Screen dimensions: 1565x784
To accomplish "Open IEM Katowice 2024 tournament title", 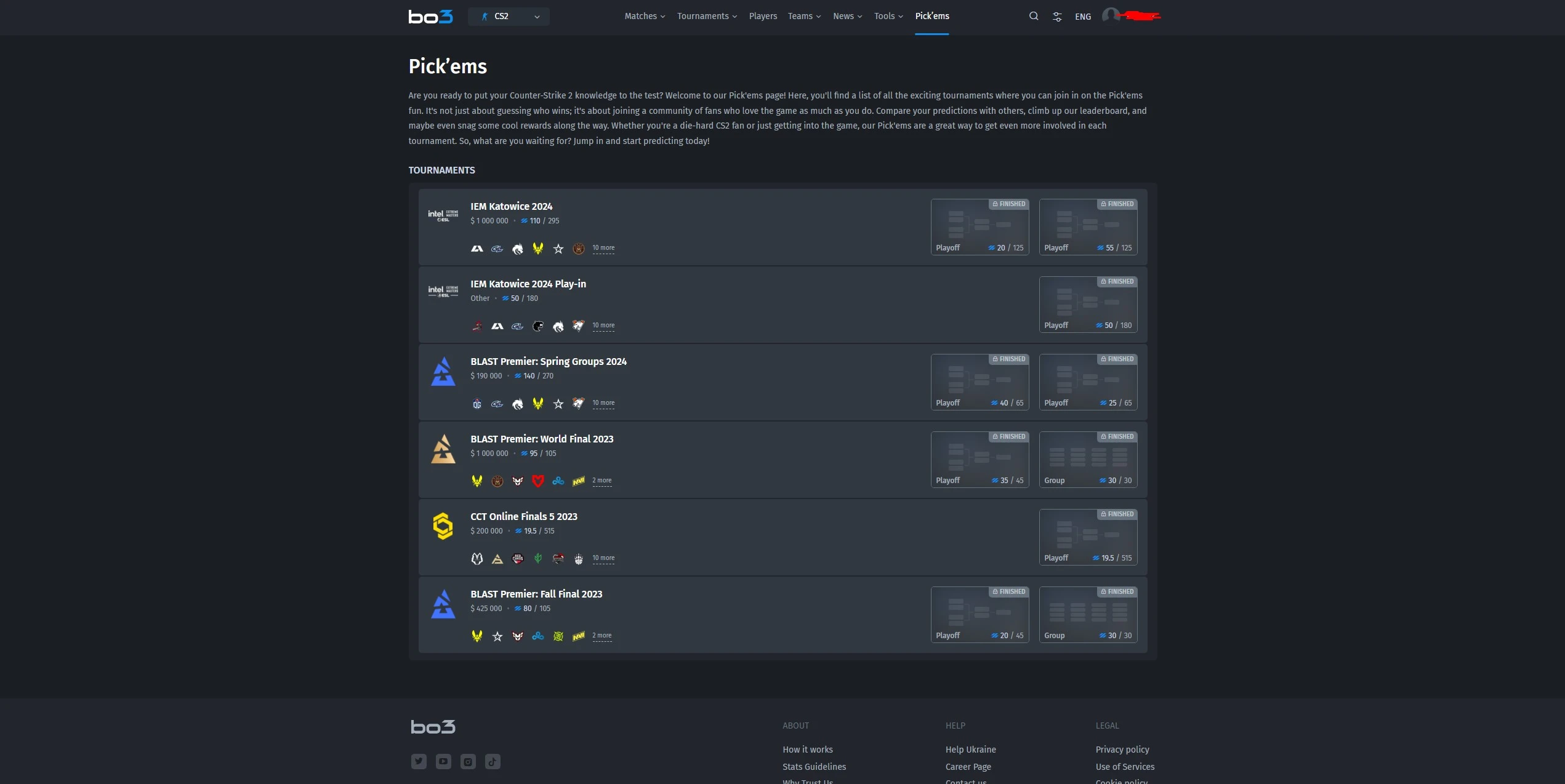I will coord(511,207).
